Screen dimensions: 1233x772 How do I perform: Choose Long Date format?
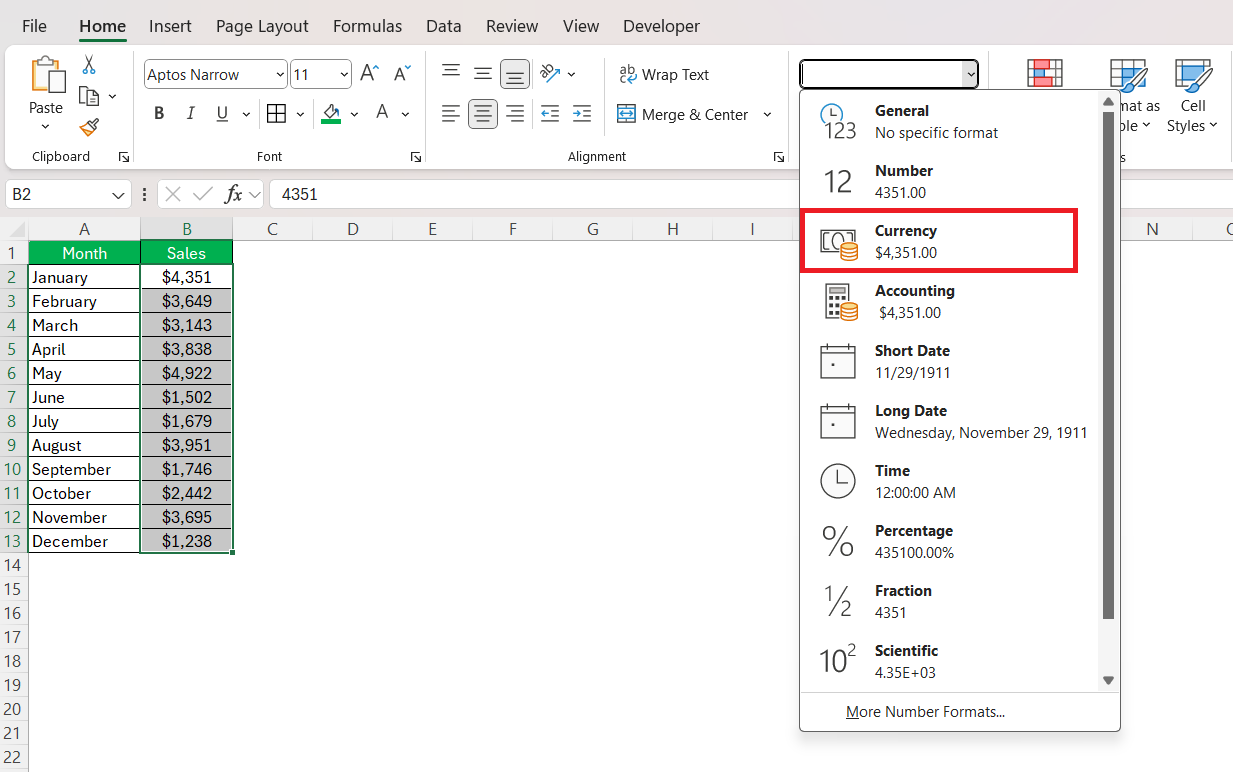pos(950,421)
